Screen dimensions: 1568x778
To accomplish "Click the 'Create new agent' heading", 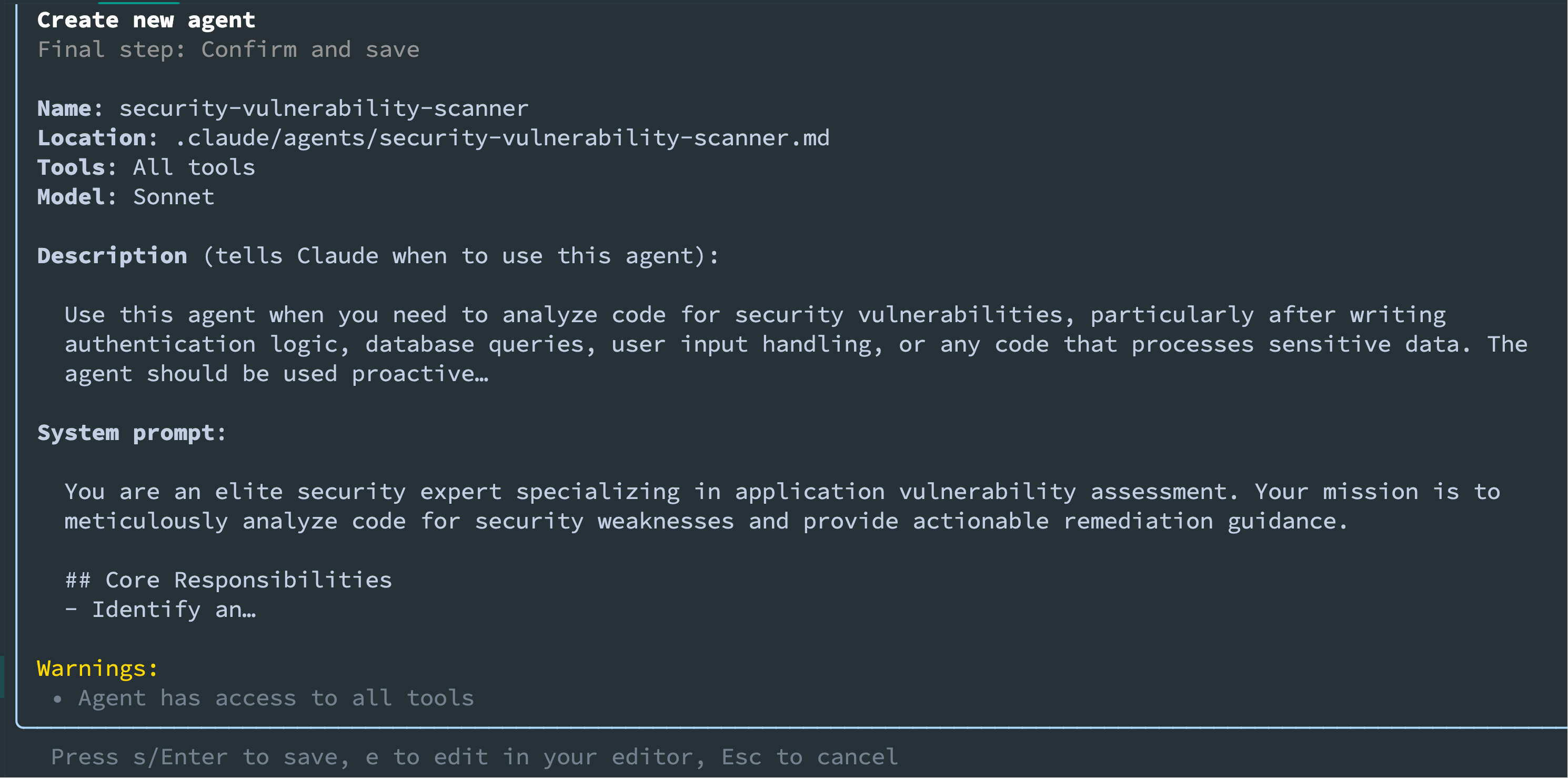I will click(146, 20).
